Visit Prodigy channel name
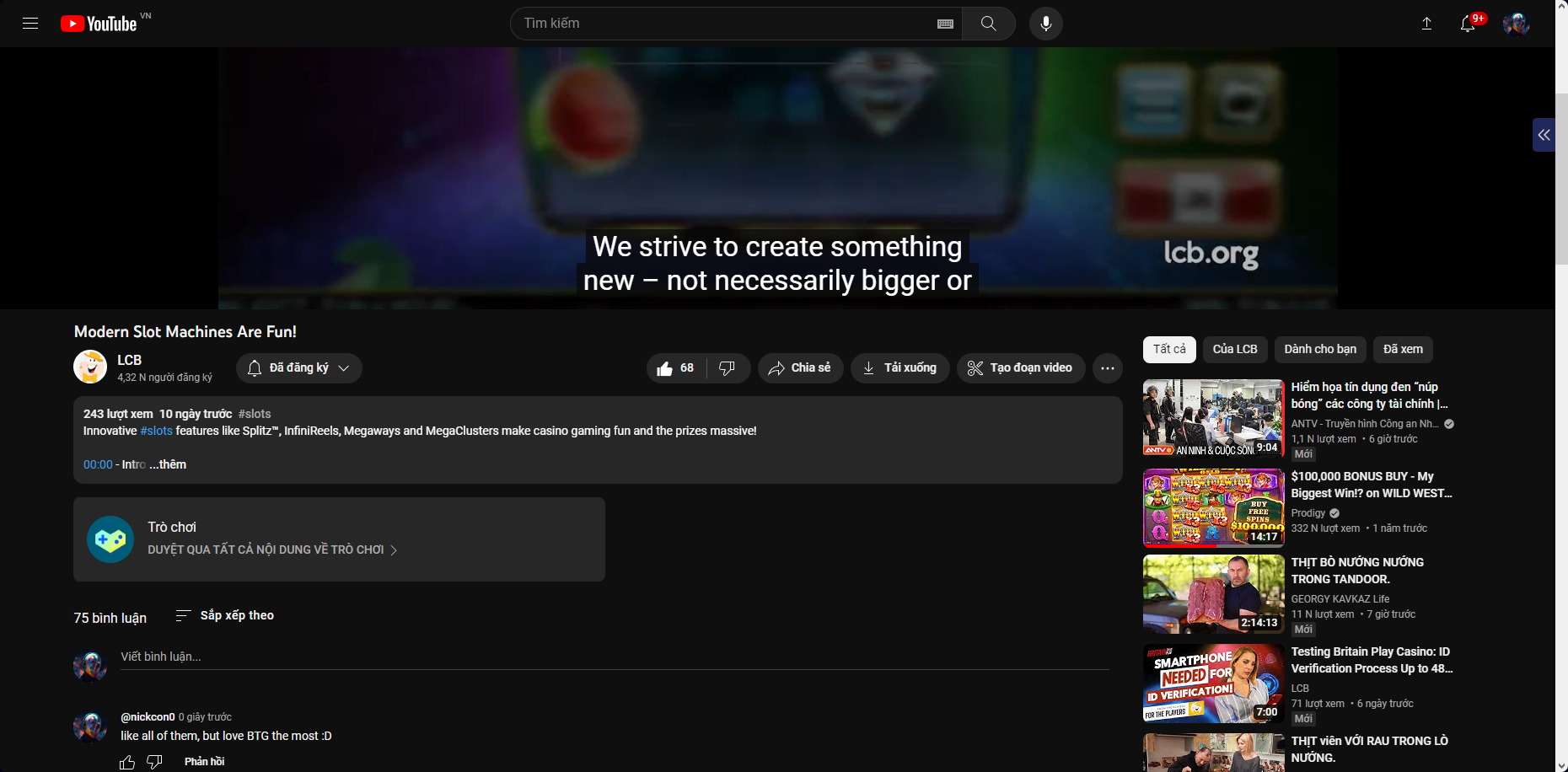Screen dimensions: 1568x772 pos(1308,513)
